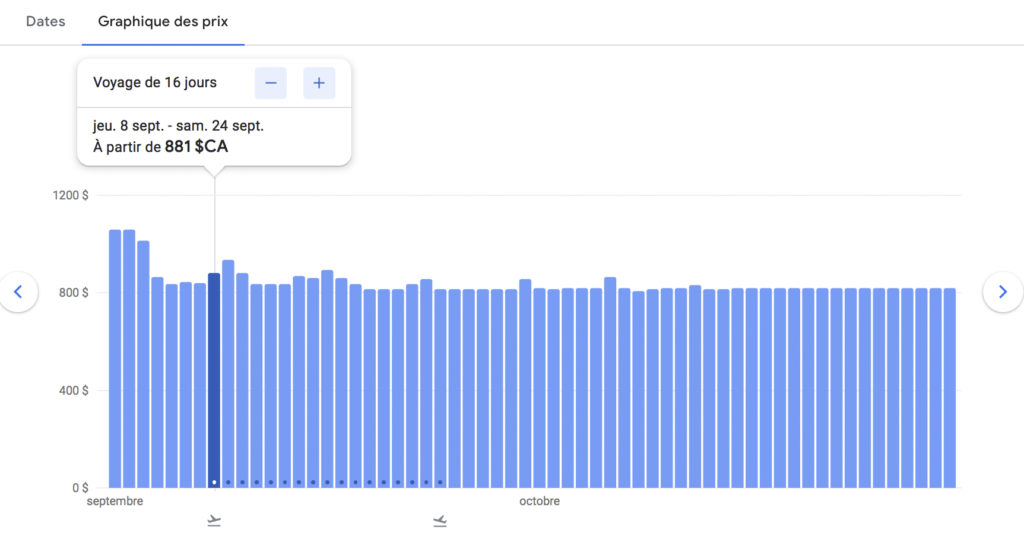The height and width of the screenshot is (536, 1024).
Task: Increase trip length with the plus button
Action: click(x=319, y=83)
